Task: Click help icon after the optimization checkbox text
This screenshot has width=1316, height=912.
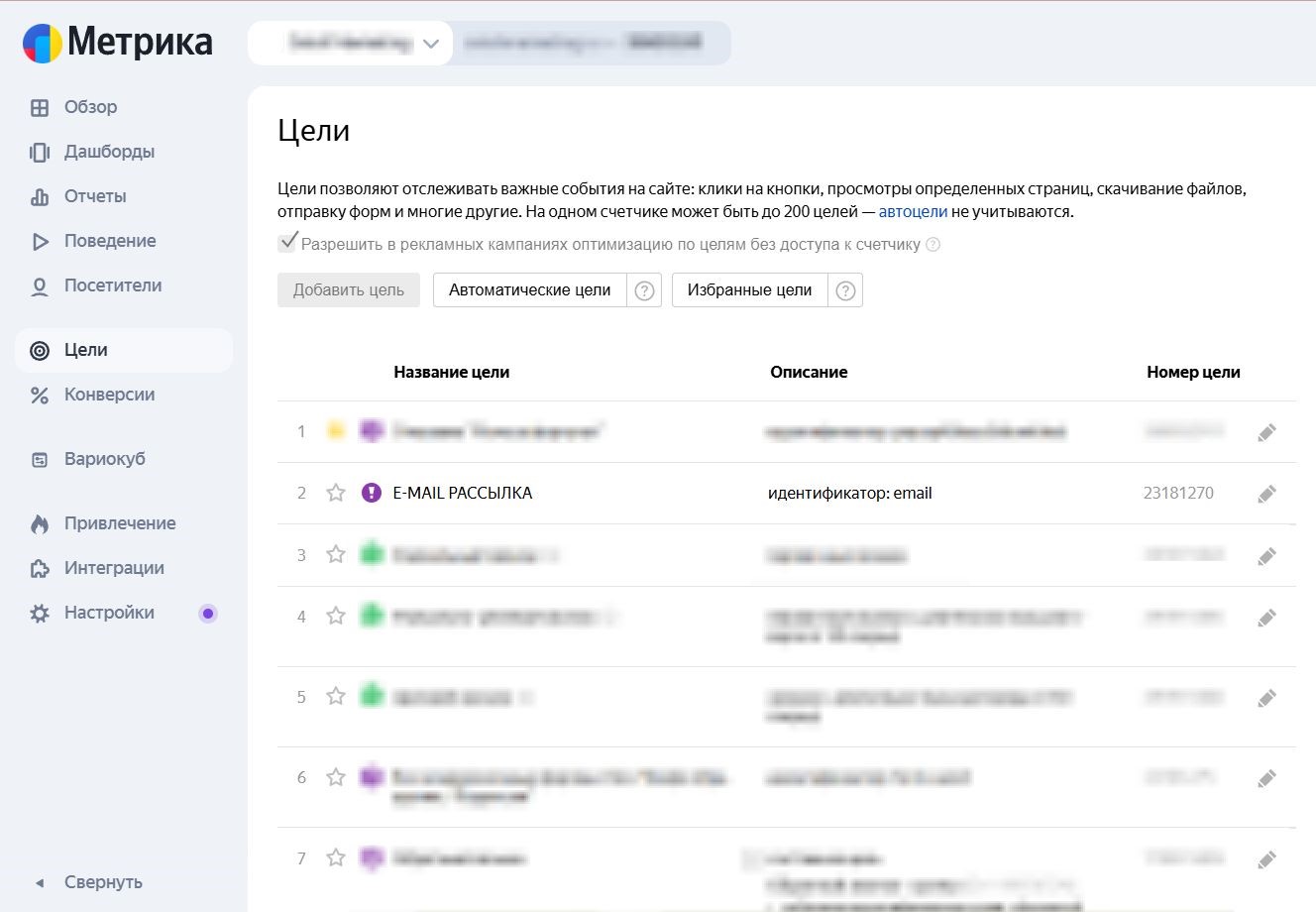Action: 932,245
